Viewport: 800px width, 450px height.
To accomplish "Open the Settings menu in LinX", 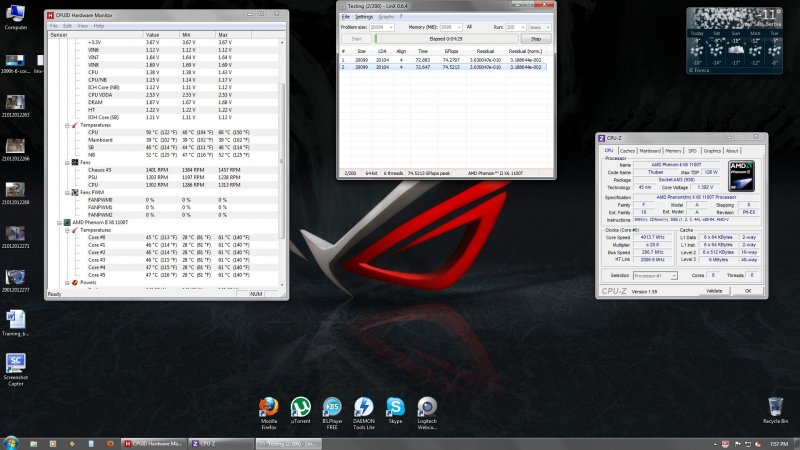I will [x=364, y=17].
